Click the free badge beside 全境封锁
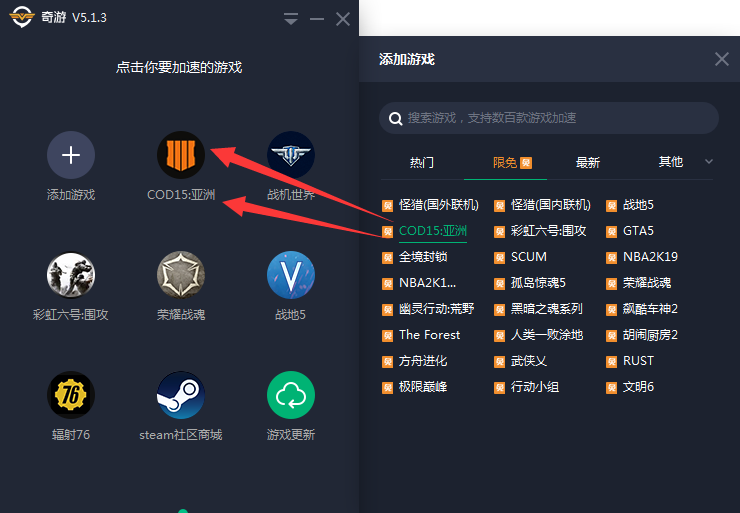The image size is (740, 513). pos(387,258)
